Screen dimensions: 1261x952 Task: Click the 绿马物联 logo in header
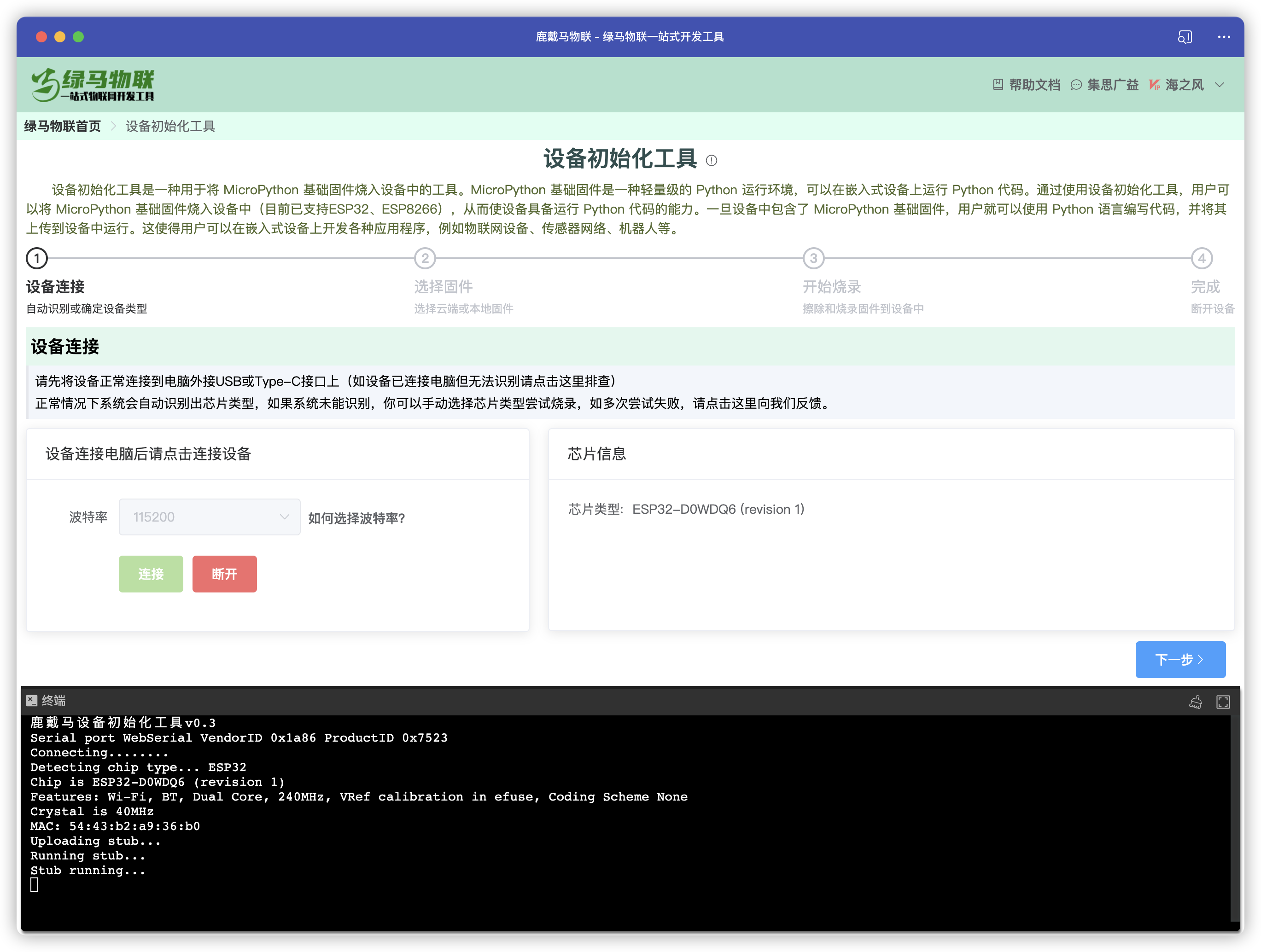(x=93, y=83)
